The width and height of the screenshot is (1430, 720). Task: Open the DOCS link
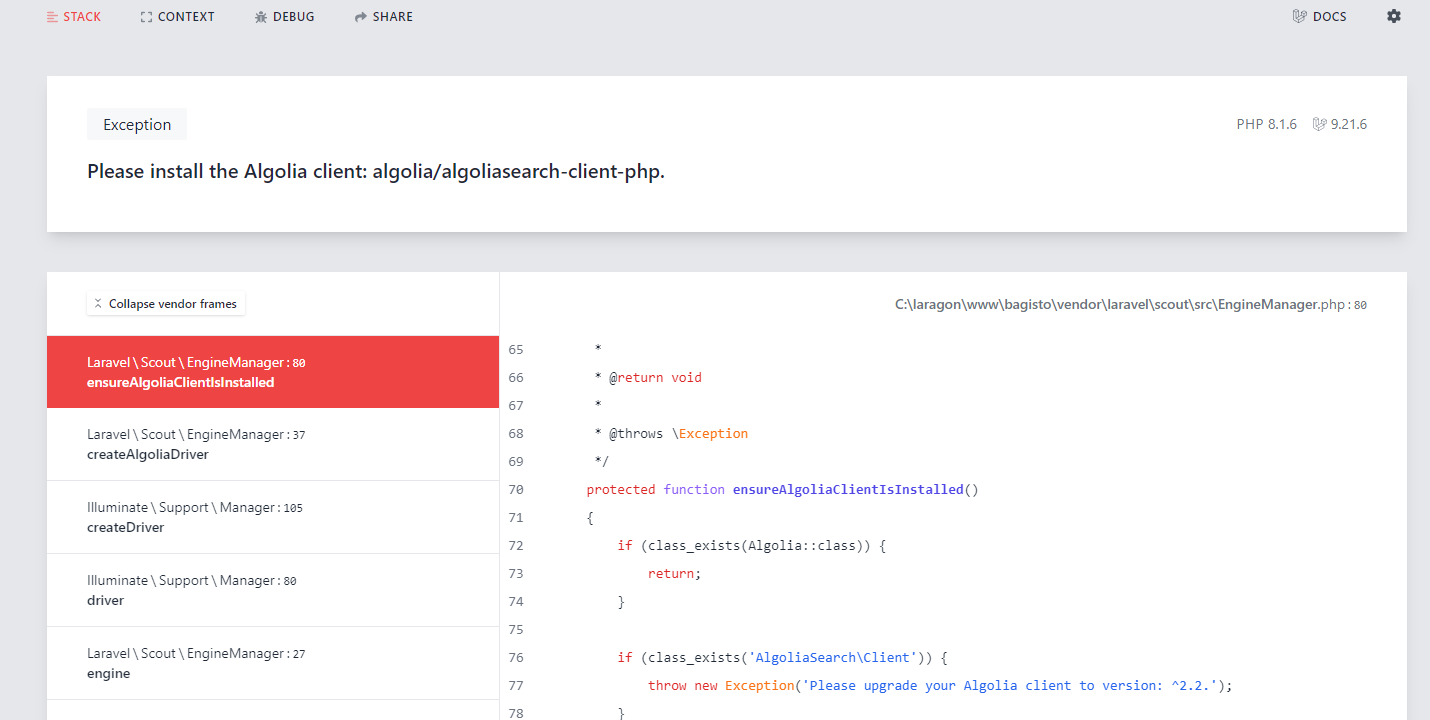click(x=1319, y=17)
